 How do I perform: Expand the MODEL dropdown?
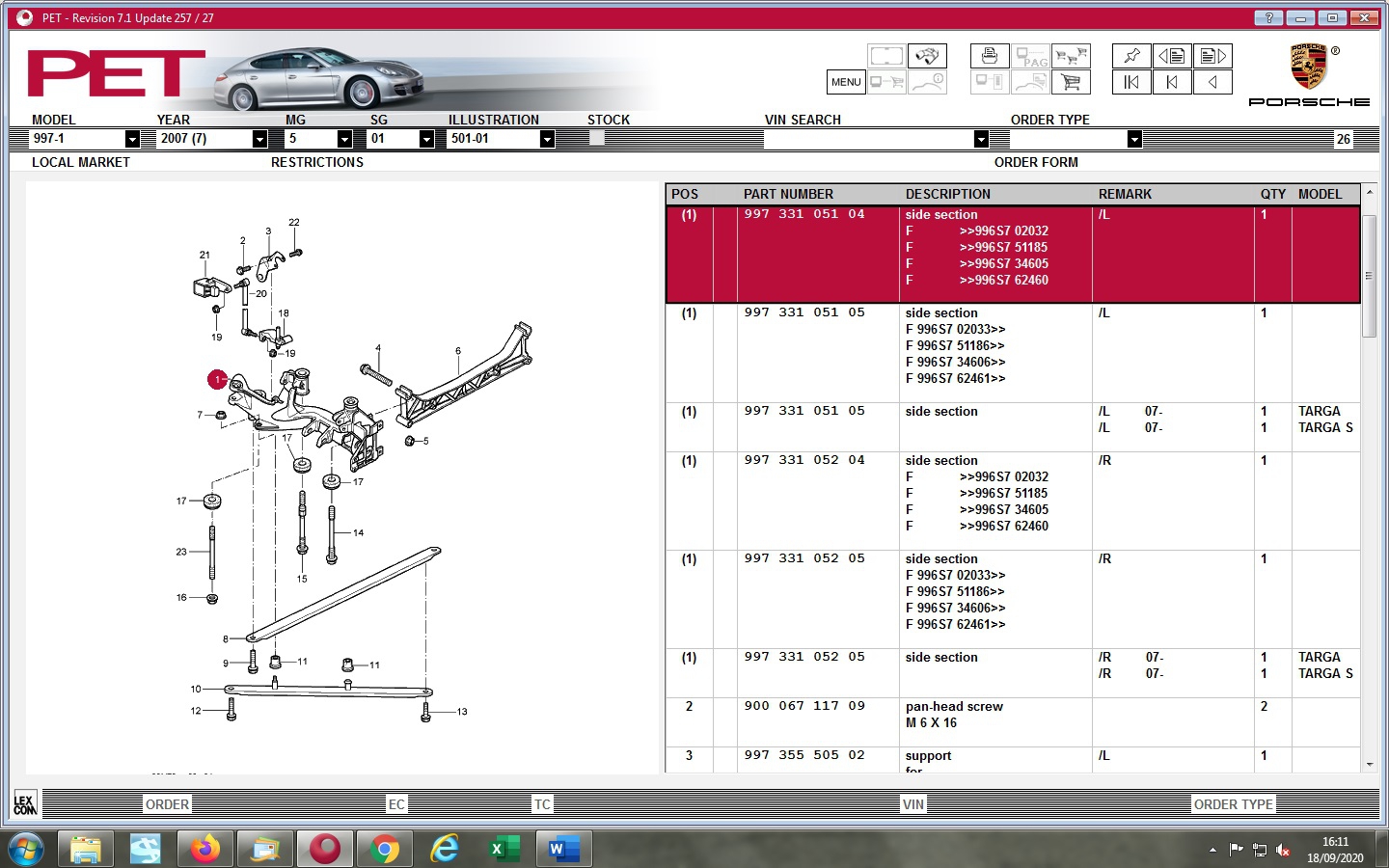(132, 139)
